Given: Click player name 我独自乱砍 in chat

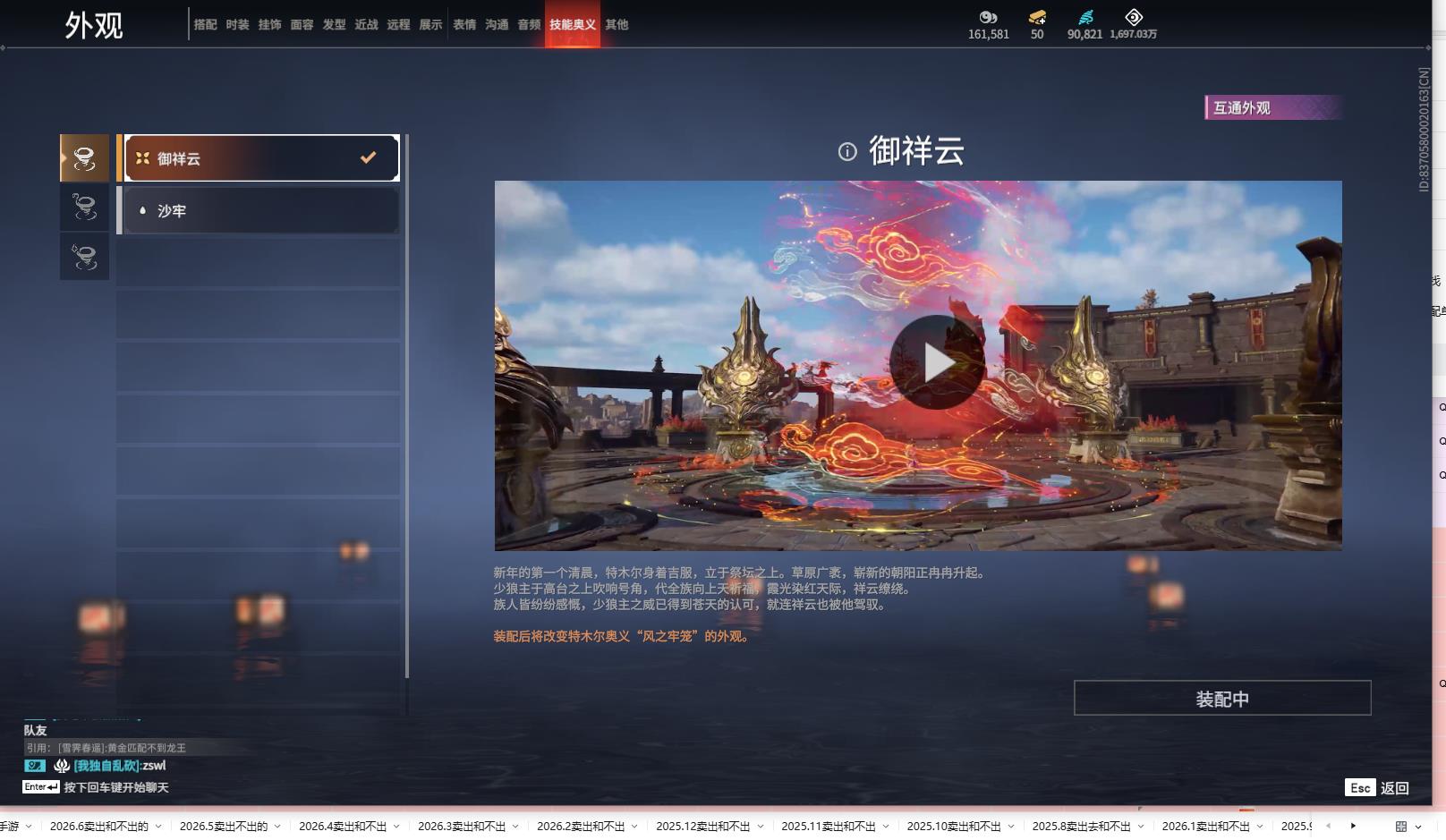Looking at the screenshot, I should tap(106, 766).
